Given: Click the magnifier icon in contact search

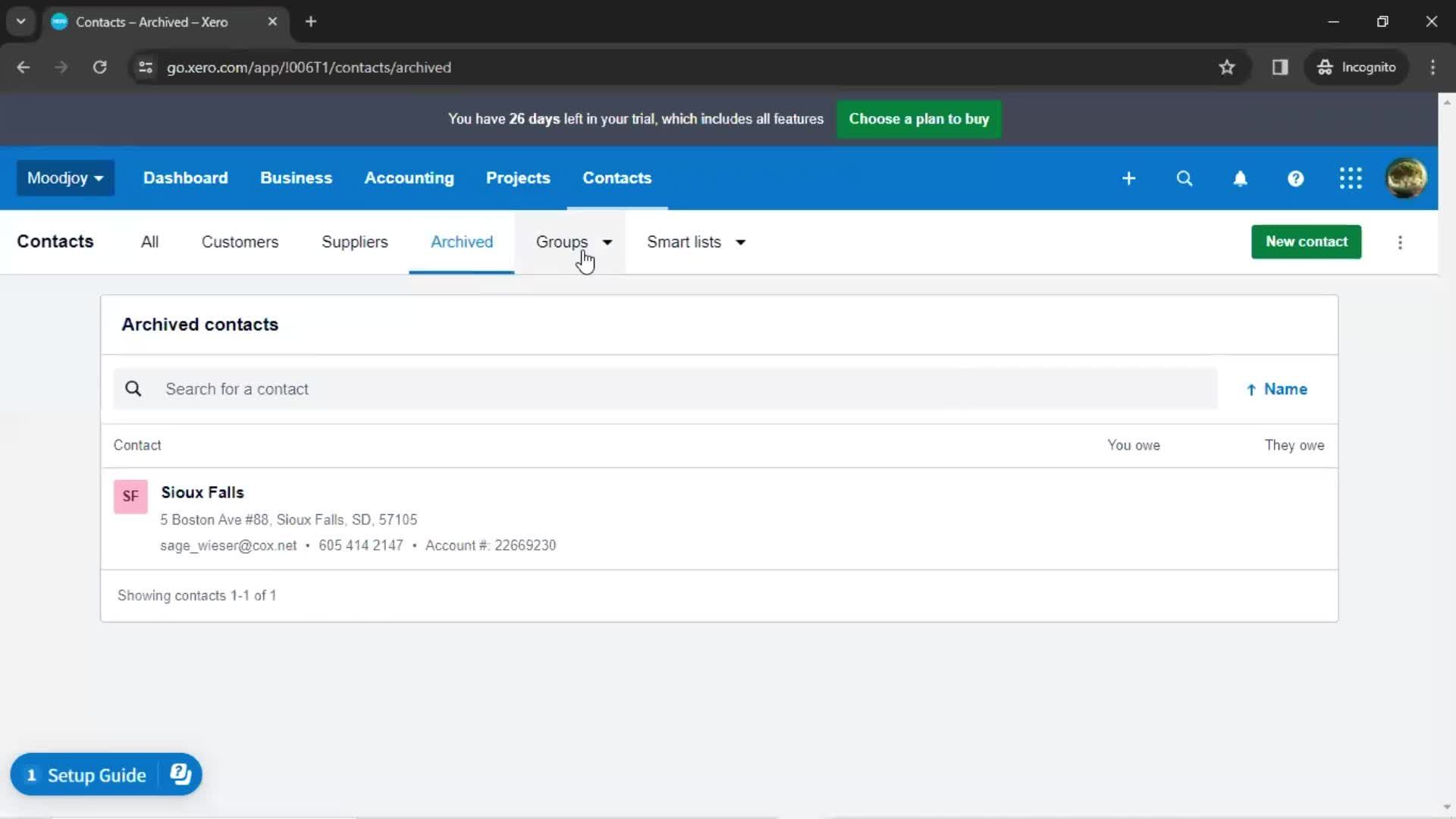Looking at the screenshot, I should [x=133, y=389].
